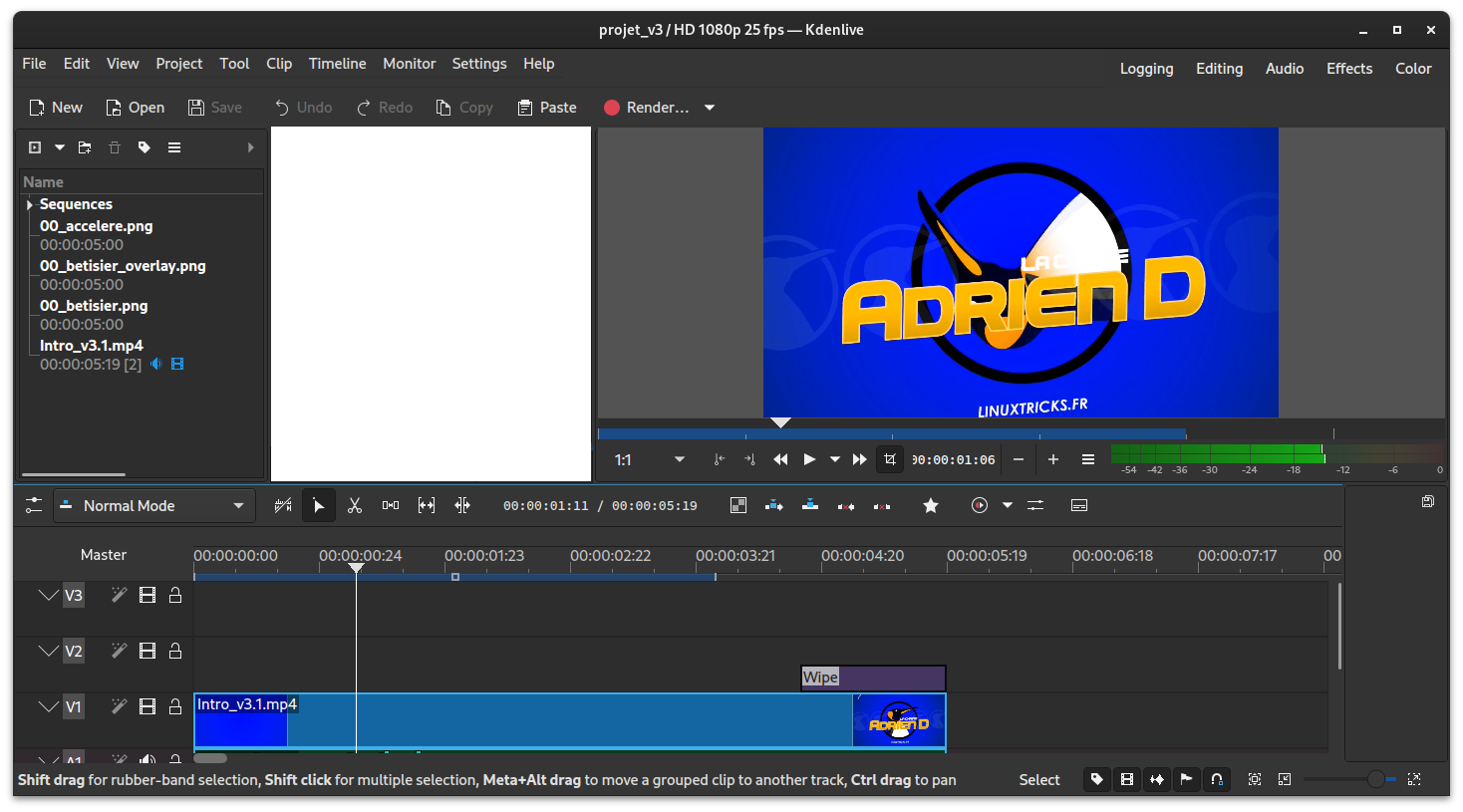Extract timeline zone icon
The width and height of the screenshot is (1463, 812).
846,506
